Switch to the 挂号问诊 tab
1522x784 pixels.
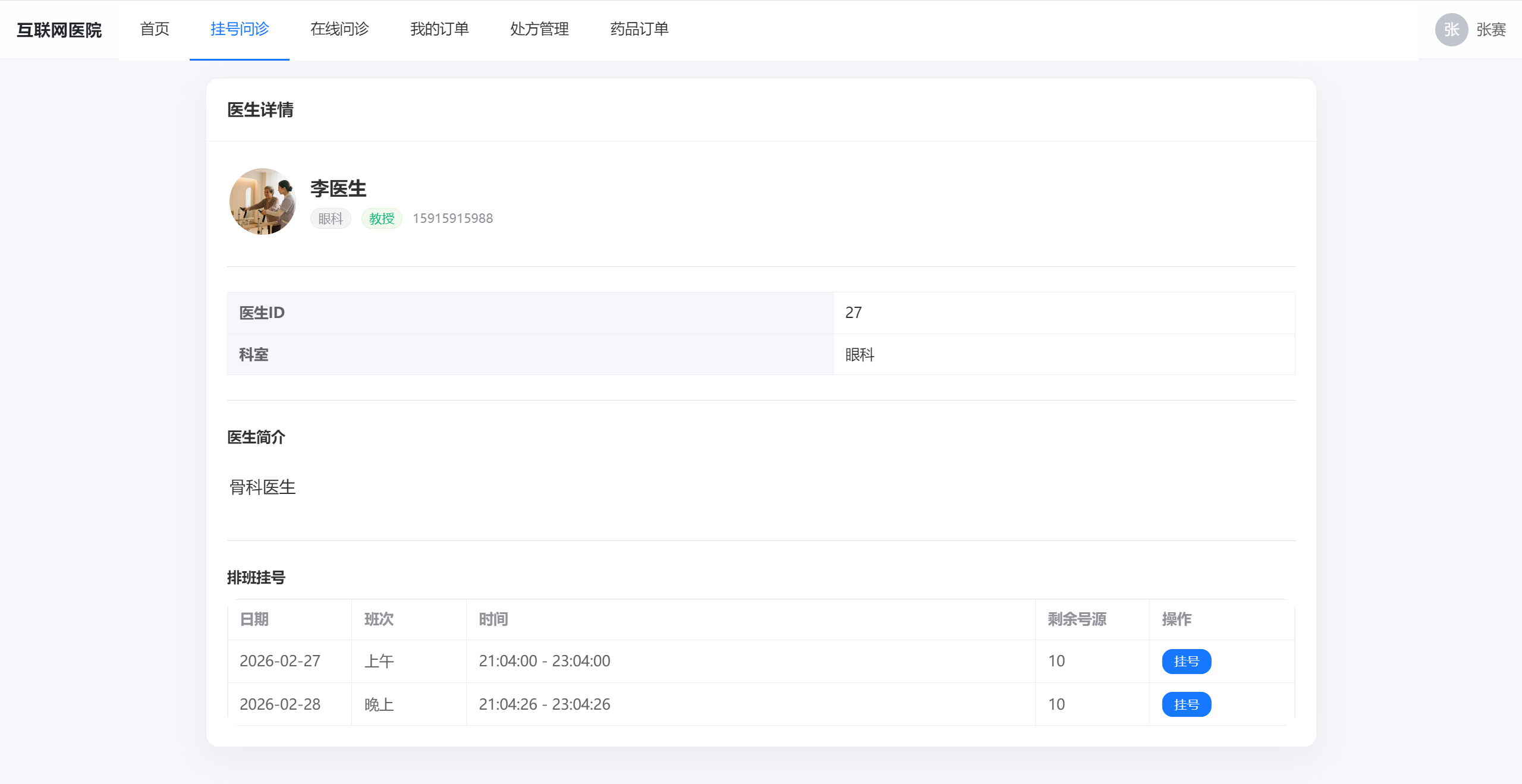click(x=240, y=29)
